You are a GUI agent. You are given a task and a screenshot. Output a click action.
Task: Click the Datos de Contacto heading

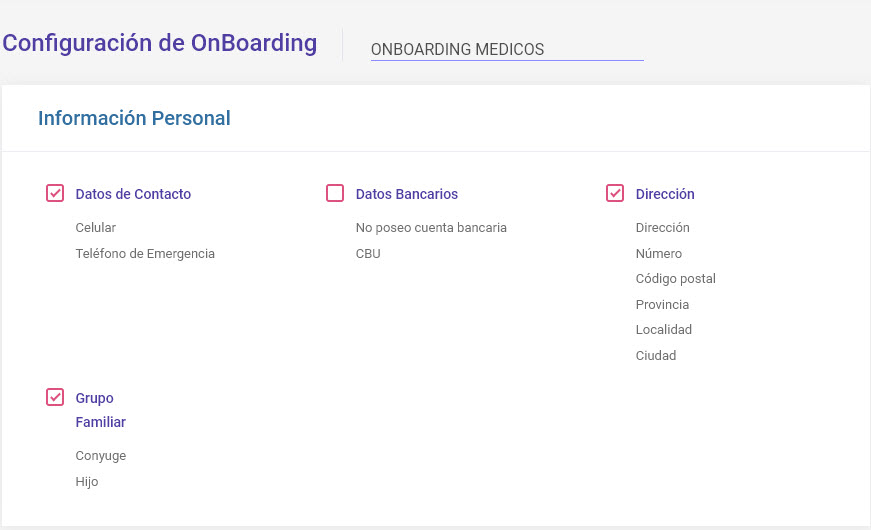[x=133, y=194]
